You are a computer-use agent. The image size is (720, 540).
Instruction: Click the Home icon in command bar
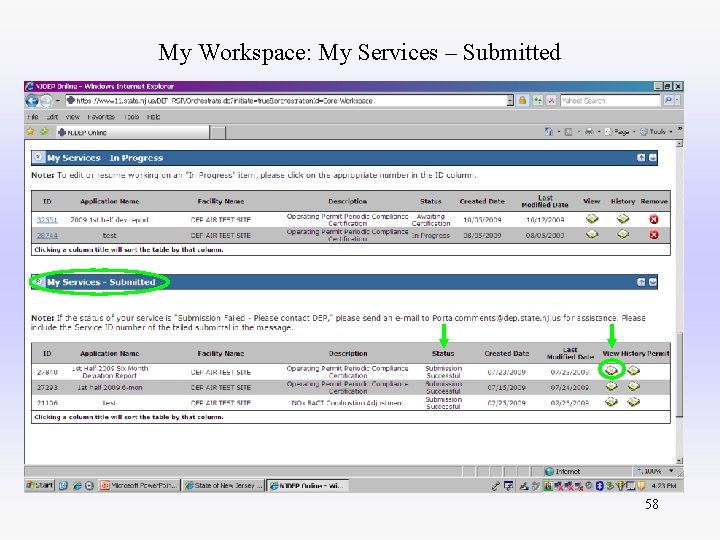pos(549,132)
